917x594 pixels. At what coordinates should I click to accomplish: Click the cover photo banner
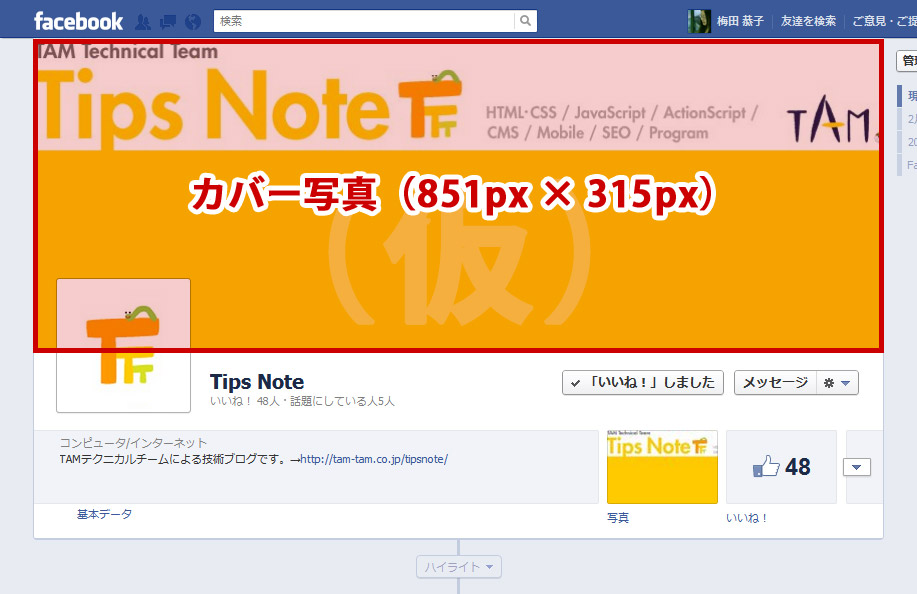pyautogui.click(x=458, y=196)
